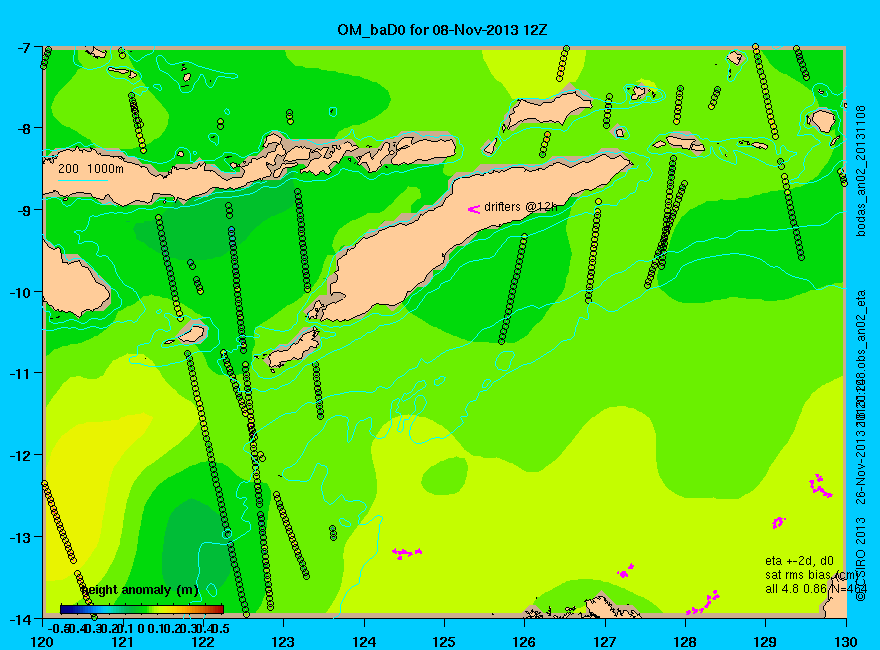Click the vertical '26-Nov-2013' date text
The image size is (880, 650).
click(861, 467)
